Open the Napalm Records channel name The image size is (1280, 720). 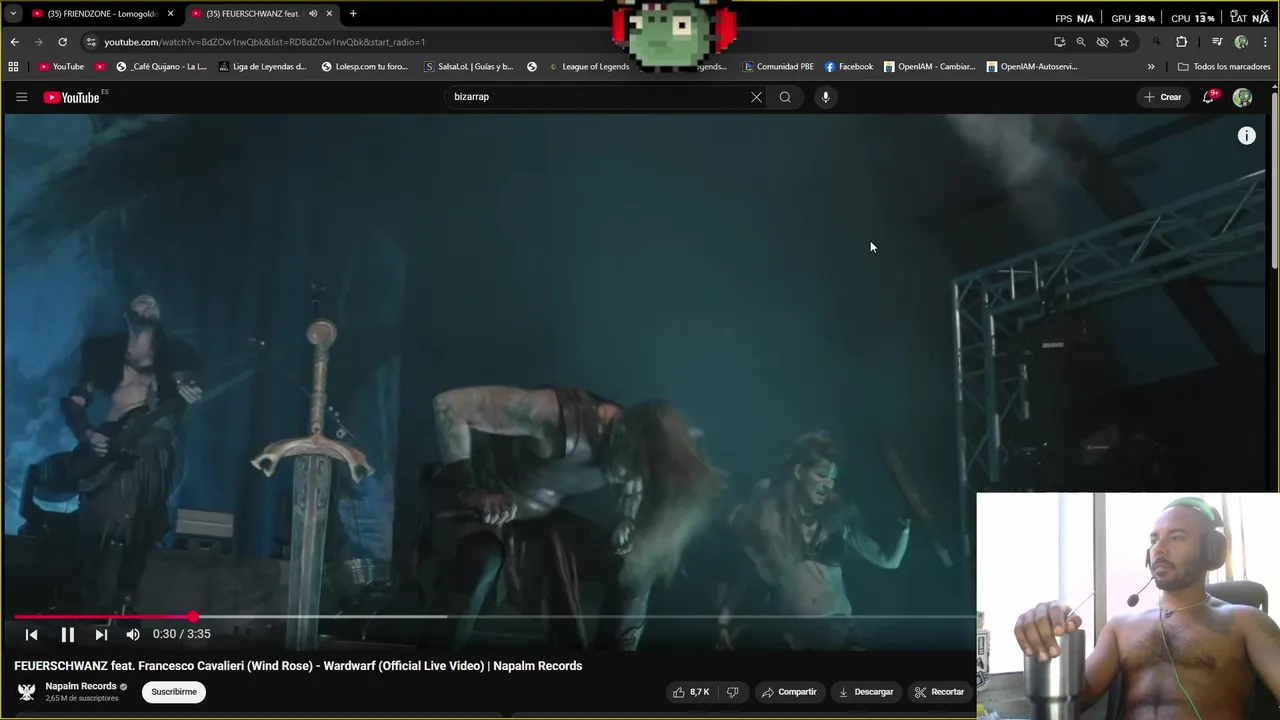pyautogui.click(x=81, y=686)
